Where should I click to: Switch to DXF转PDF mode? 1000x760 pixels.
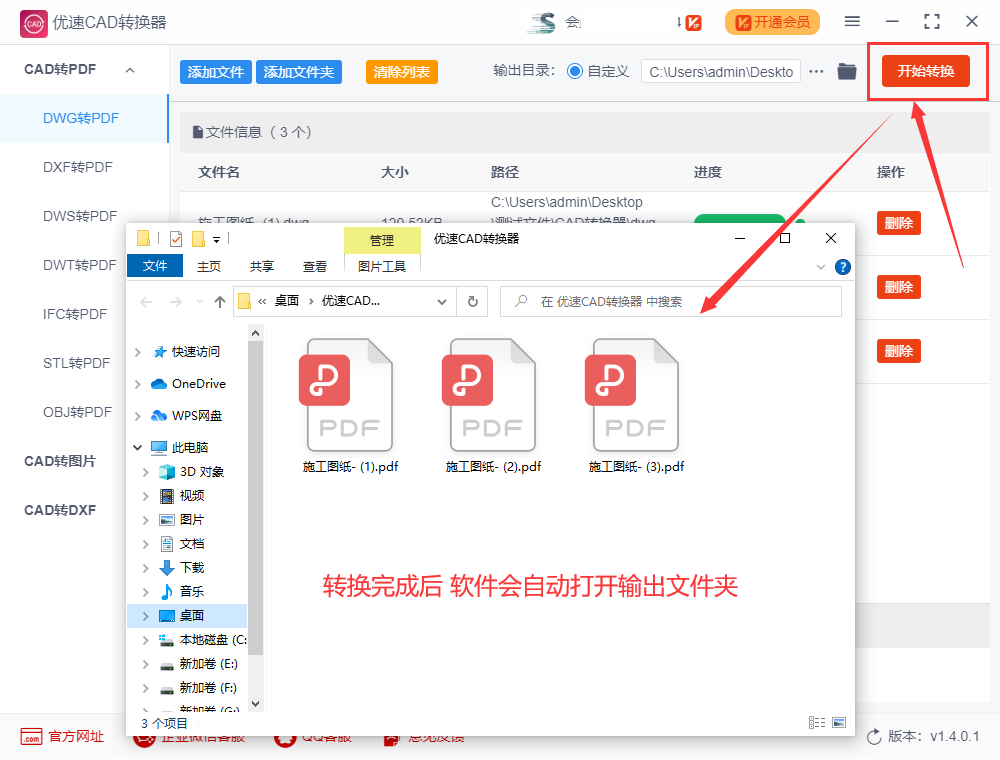pos(78,167)
